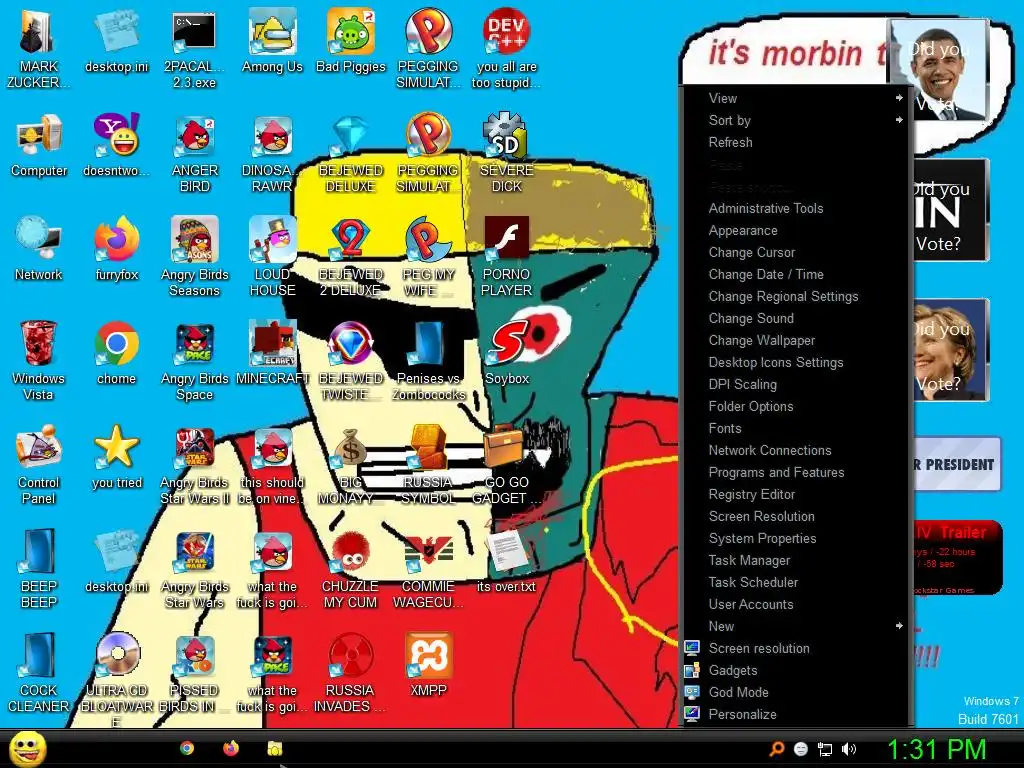Screen dimensions: 1024x768
Task: Click the magnifier search tray icon
Action: tap(776, 749)
